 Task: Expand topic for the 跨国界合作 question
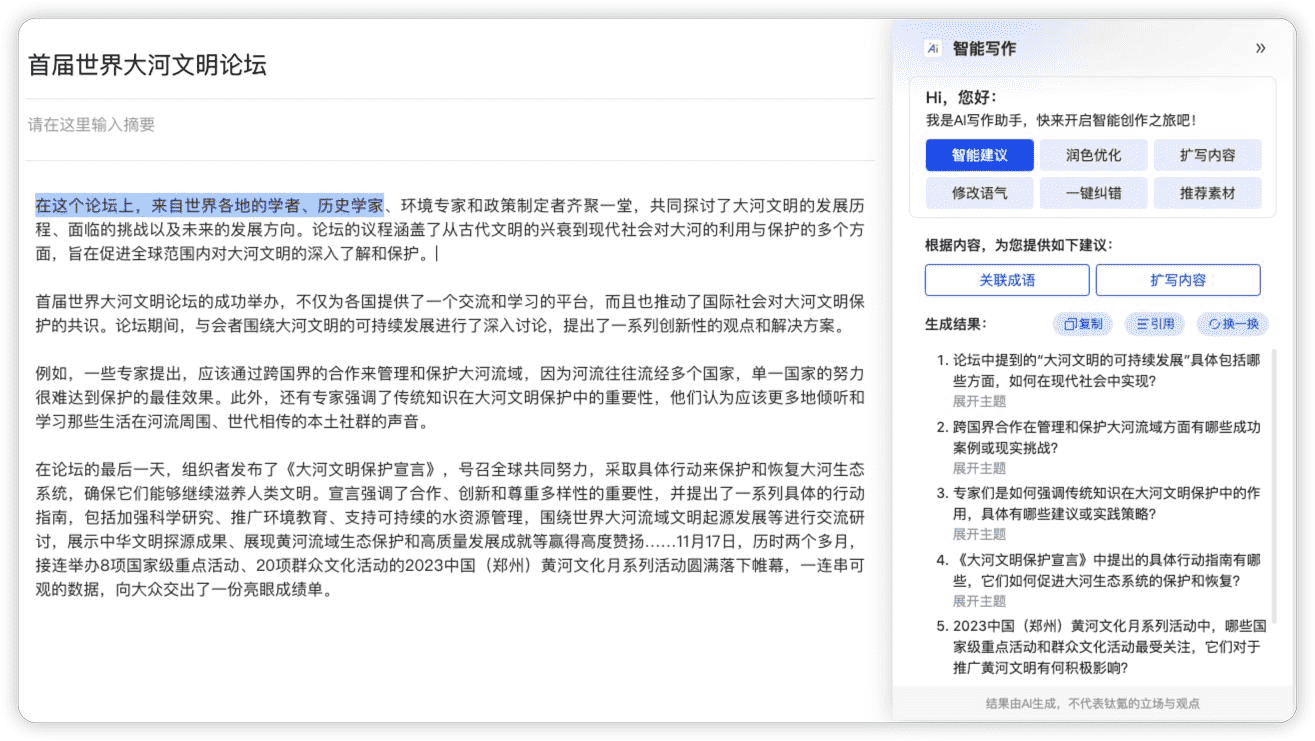979,468
